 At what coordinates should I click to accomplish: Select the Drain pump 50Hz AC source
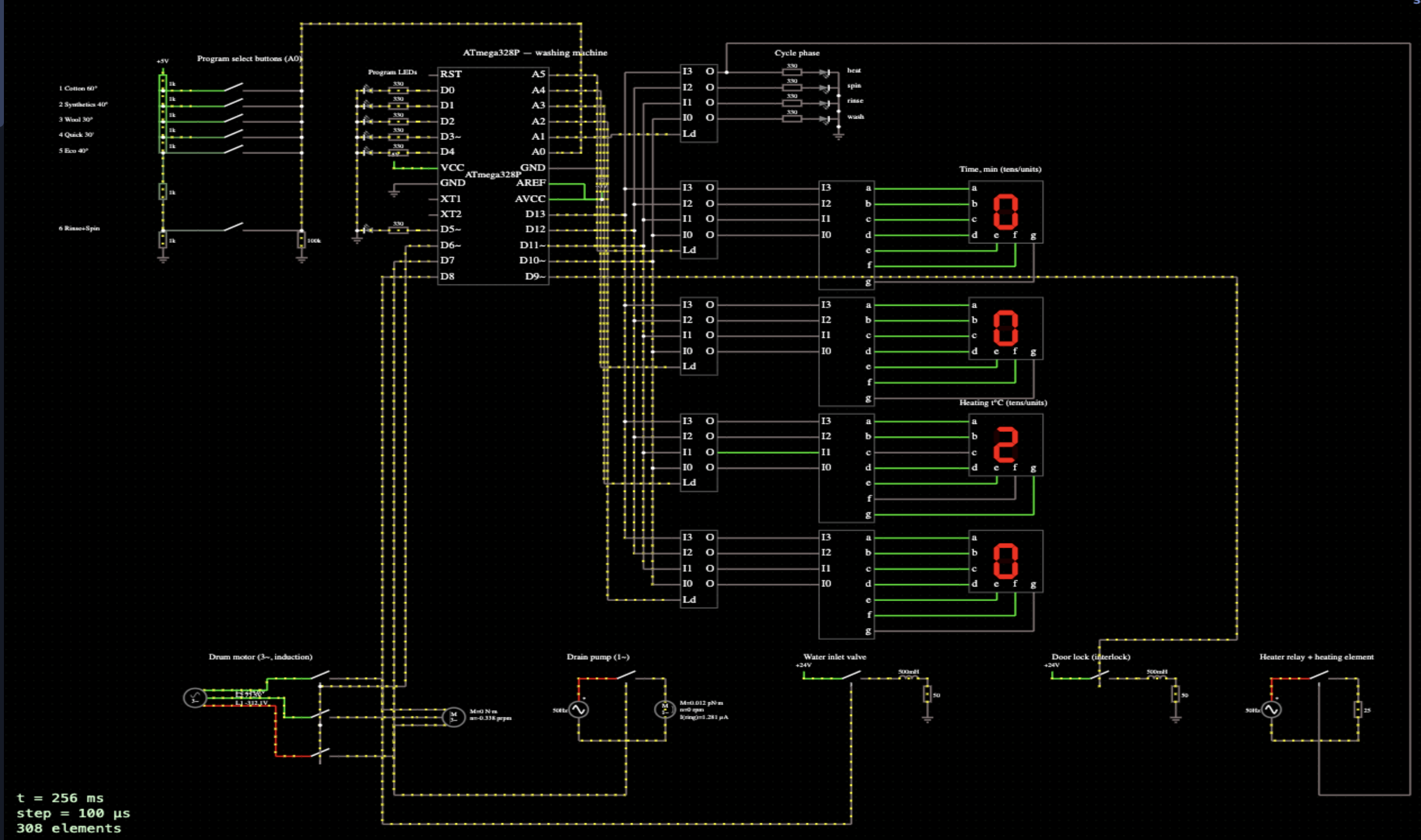pyautogui.click(x=578, y=709)
